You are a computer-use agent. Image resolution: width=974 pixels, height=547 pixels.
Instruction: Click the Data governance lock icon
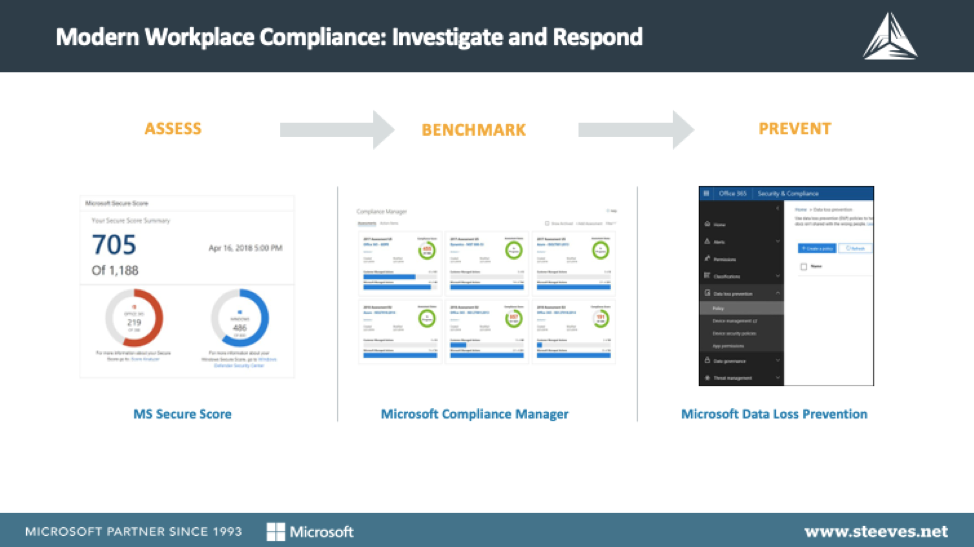coord(708,359)
